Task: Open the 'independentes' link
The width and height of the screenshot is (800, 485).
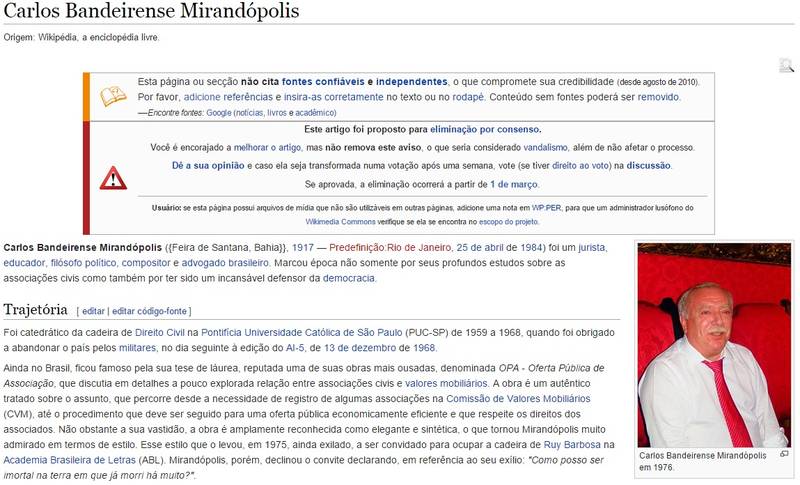Action: [x=411, y=82]
